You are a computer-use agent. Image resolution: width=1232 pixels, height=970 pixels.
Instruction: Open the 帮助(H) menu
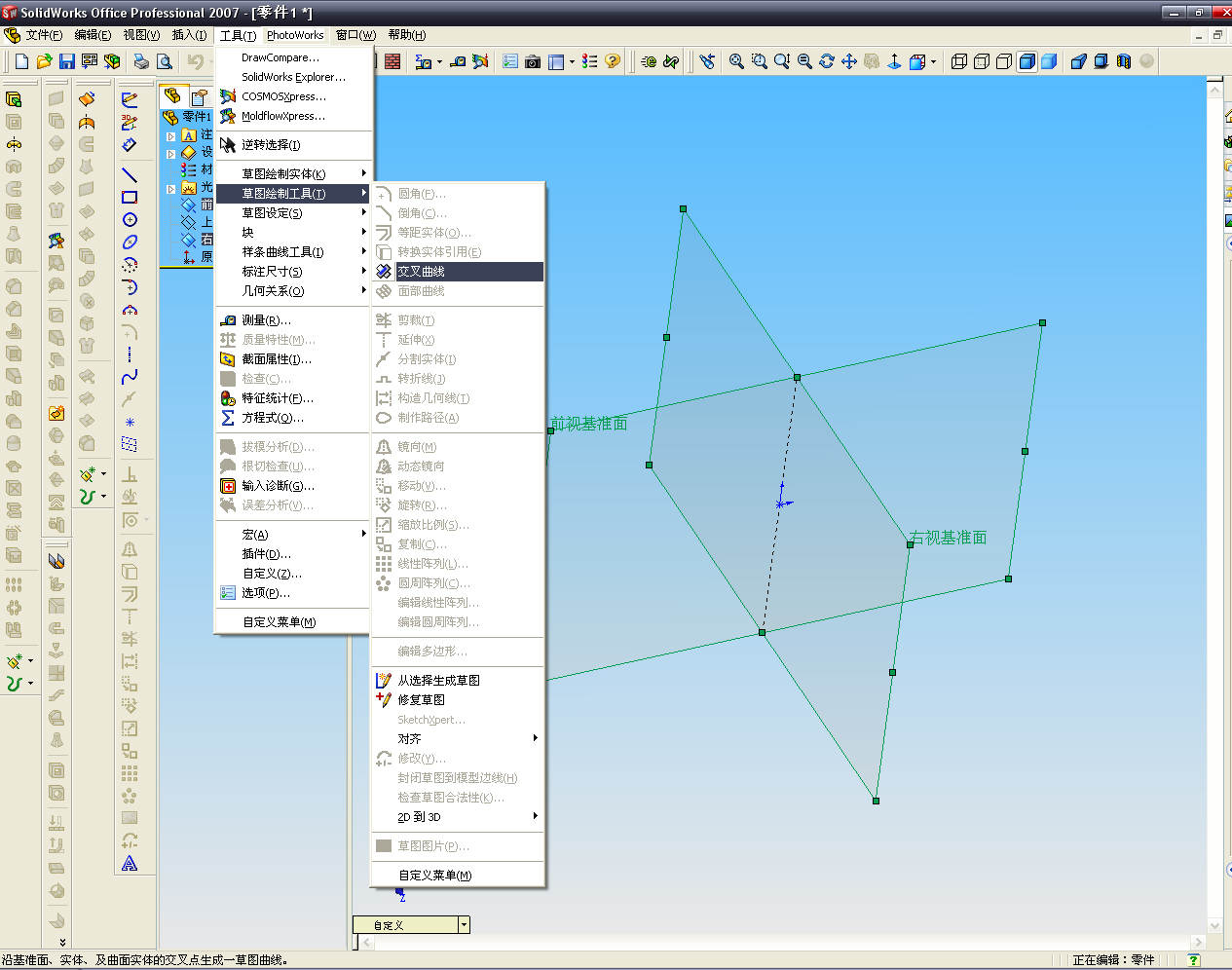407,35
